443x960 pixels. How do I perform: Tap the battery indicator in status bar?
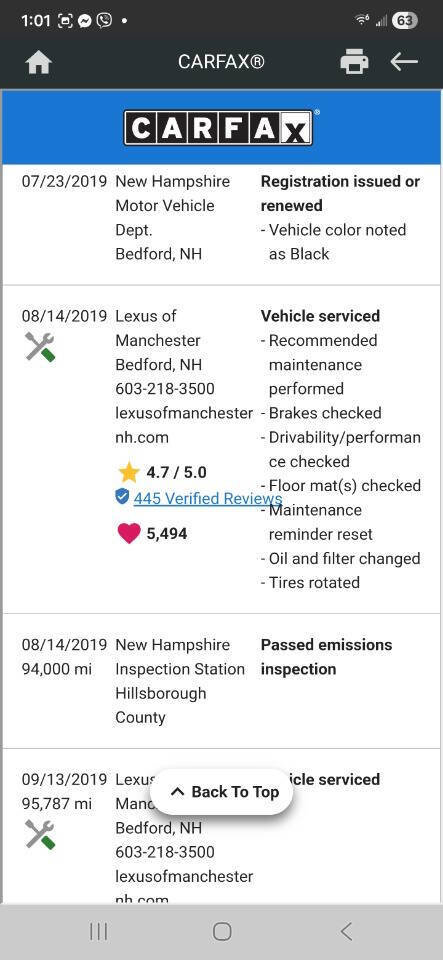coord(404,21)
